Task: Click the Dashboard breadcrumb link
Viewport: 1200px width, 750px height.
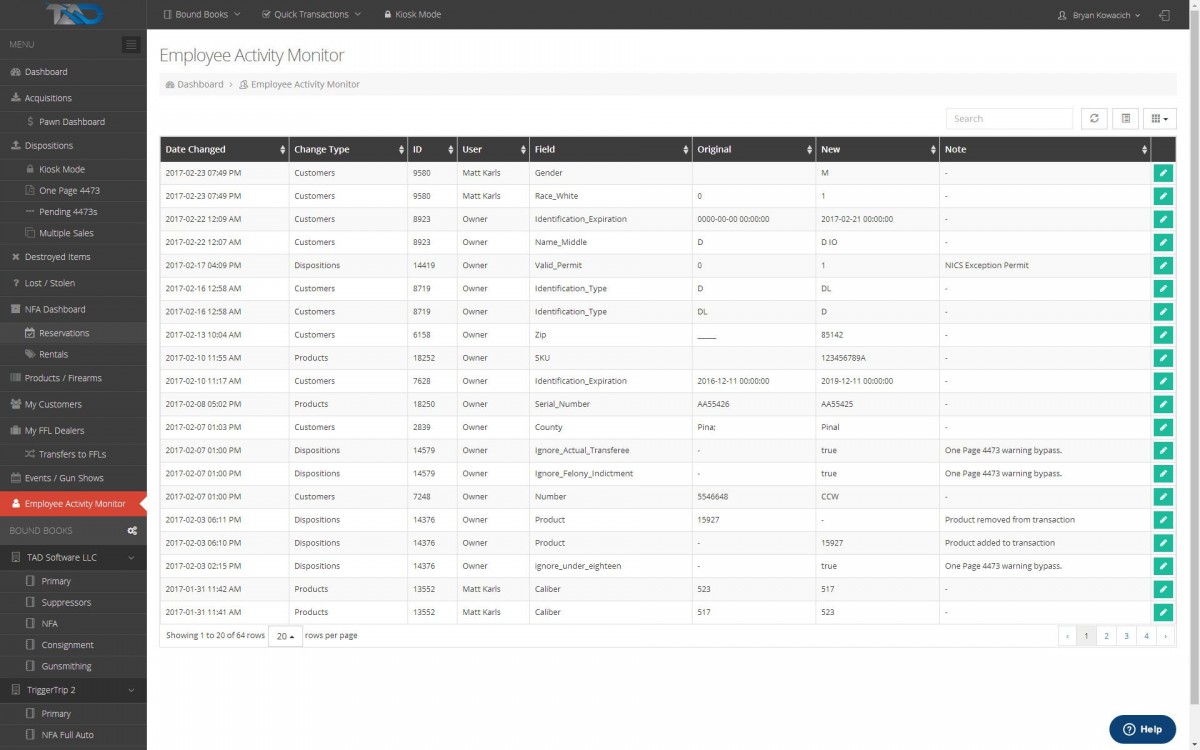Action: point(200,84)
